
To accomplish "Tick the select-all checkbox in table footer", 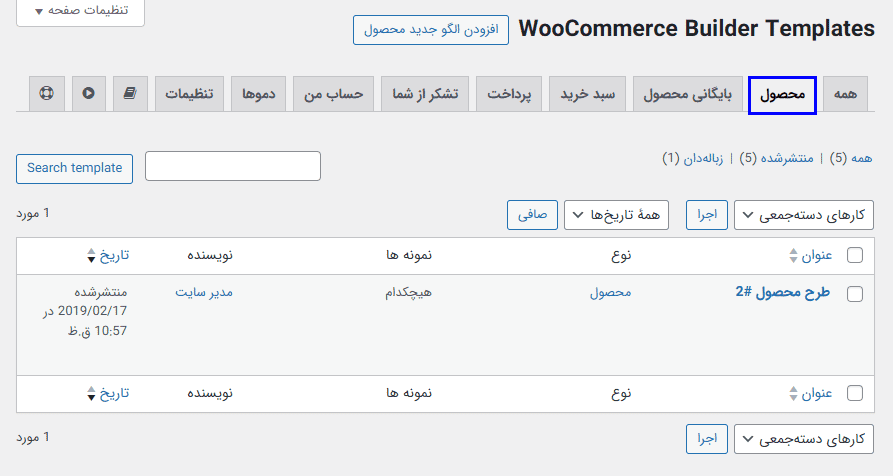I will [x=855, y=393].
